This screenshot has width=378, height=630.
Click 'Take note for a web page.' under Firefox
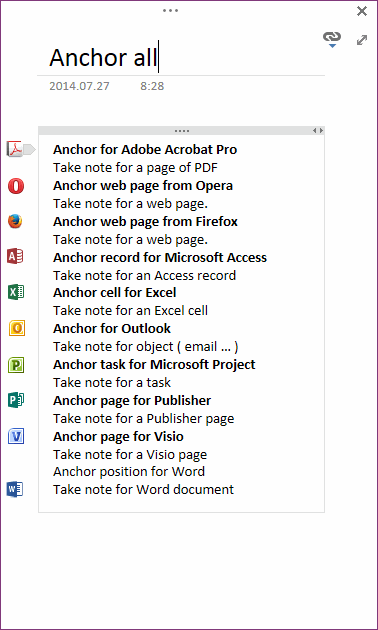coord(131,239)
